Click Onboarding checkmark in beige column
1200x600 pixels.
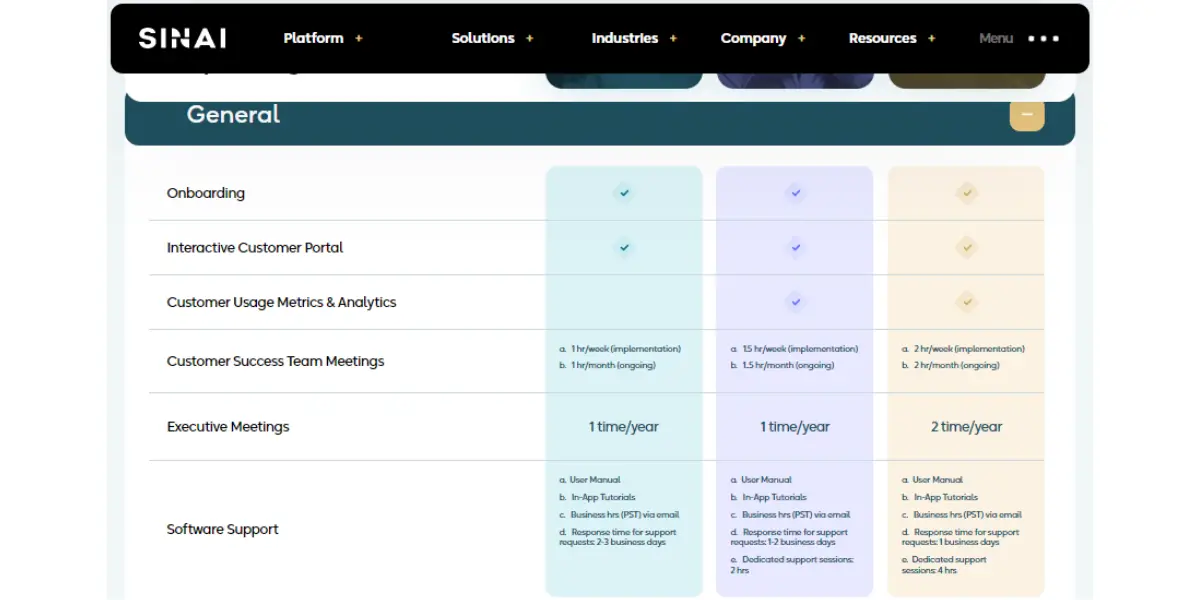[x=966, y=193]
